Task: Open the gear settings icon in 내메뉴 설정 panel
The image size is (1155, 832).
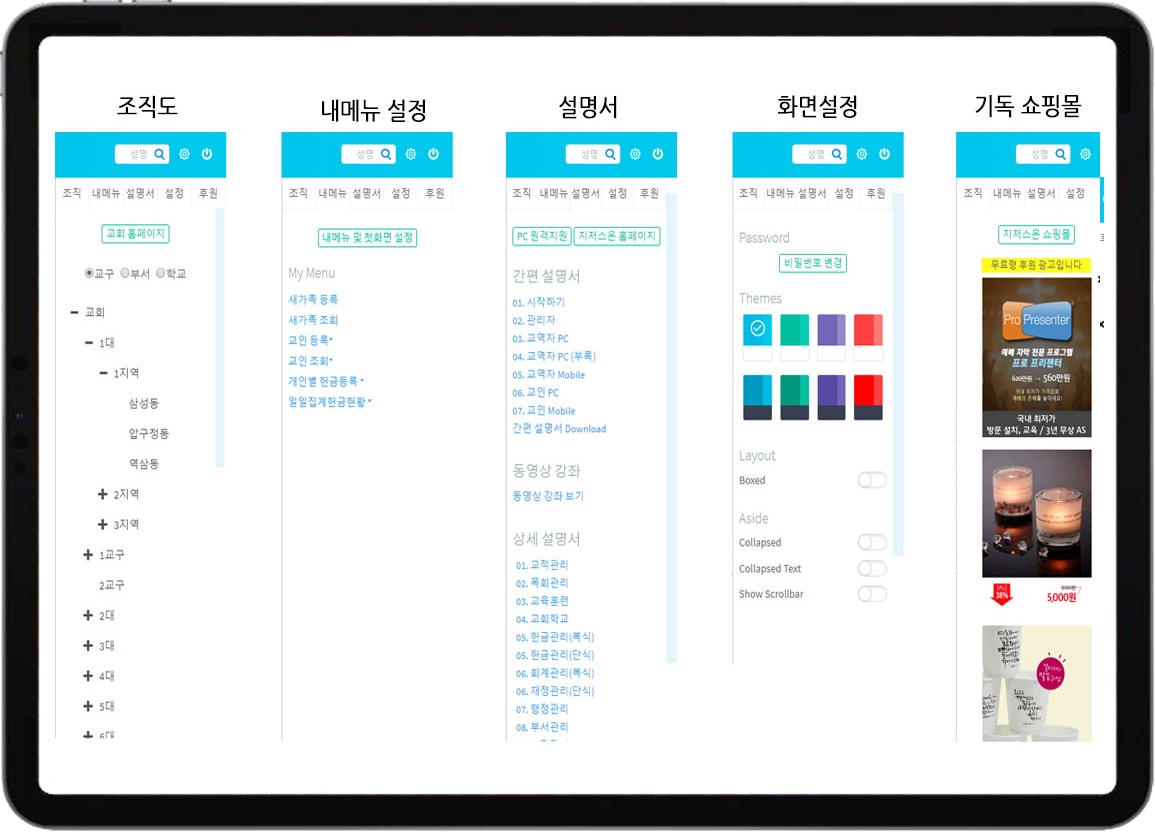Action: point(410,154)
